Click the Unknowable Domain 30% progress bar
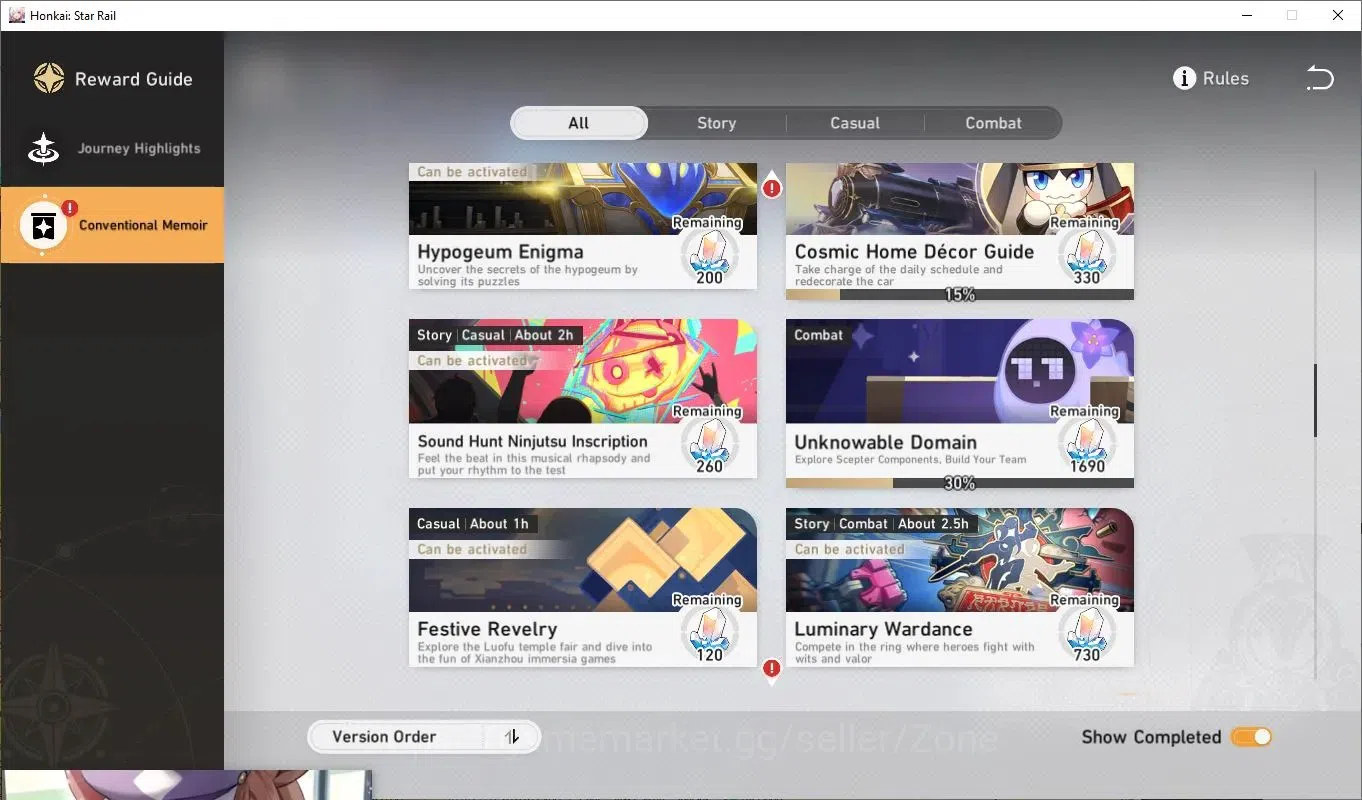 [x=960, y=483]
